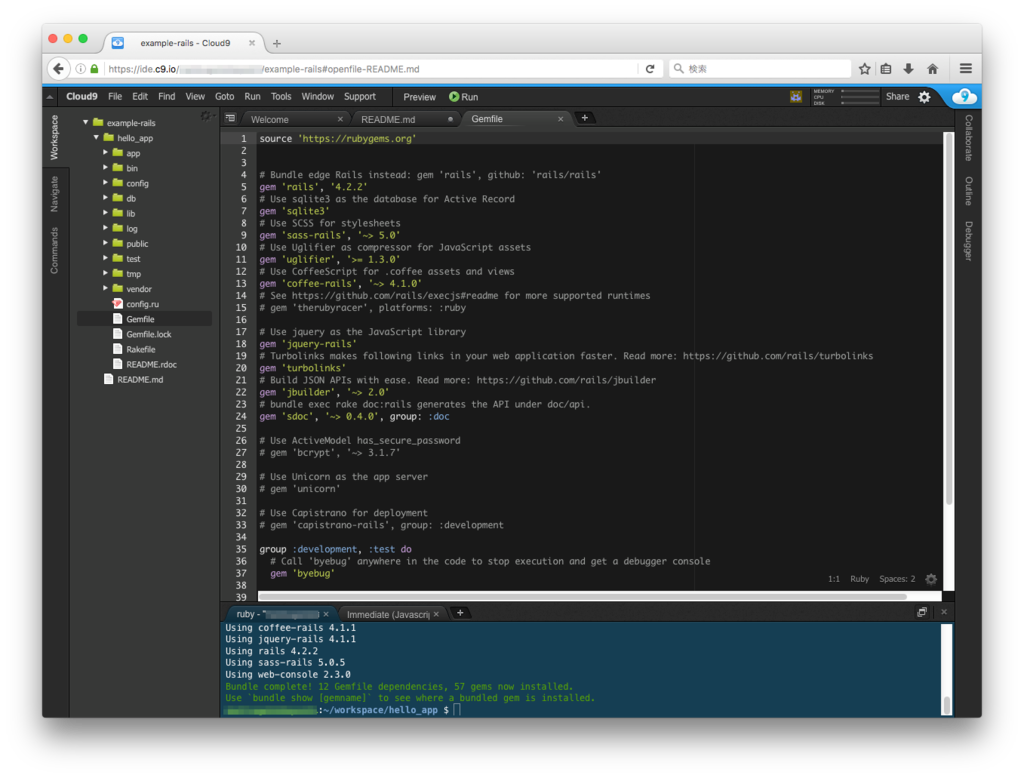Reload the page with the refresh icon

point(650,69)
